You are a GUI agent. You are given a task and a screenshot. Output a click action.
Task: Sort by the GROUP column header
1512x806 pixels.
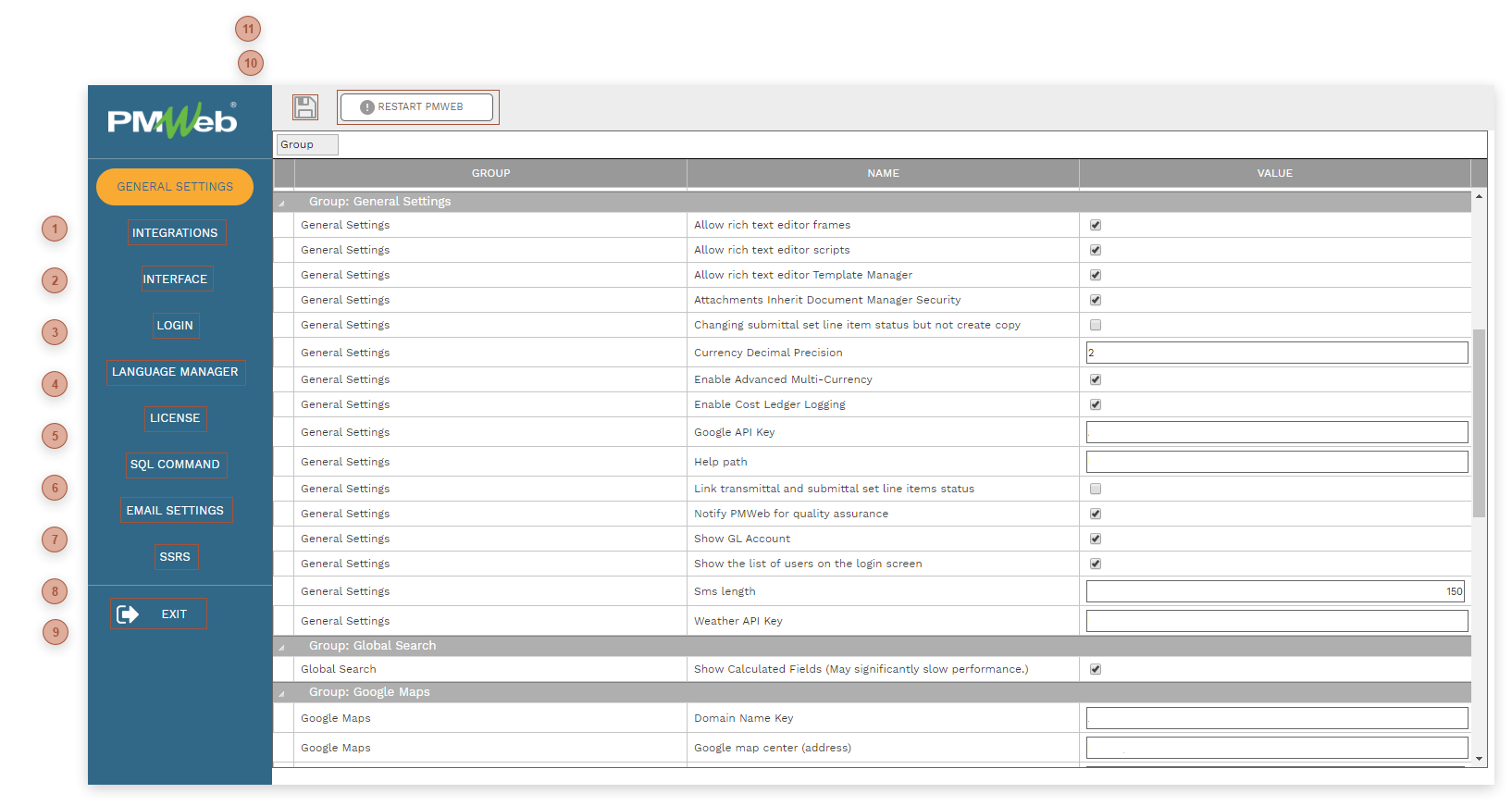pyautogui.click(x=490, y=173)
